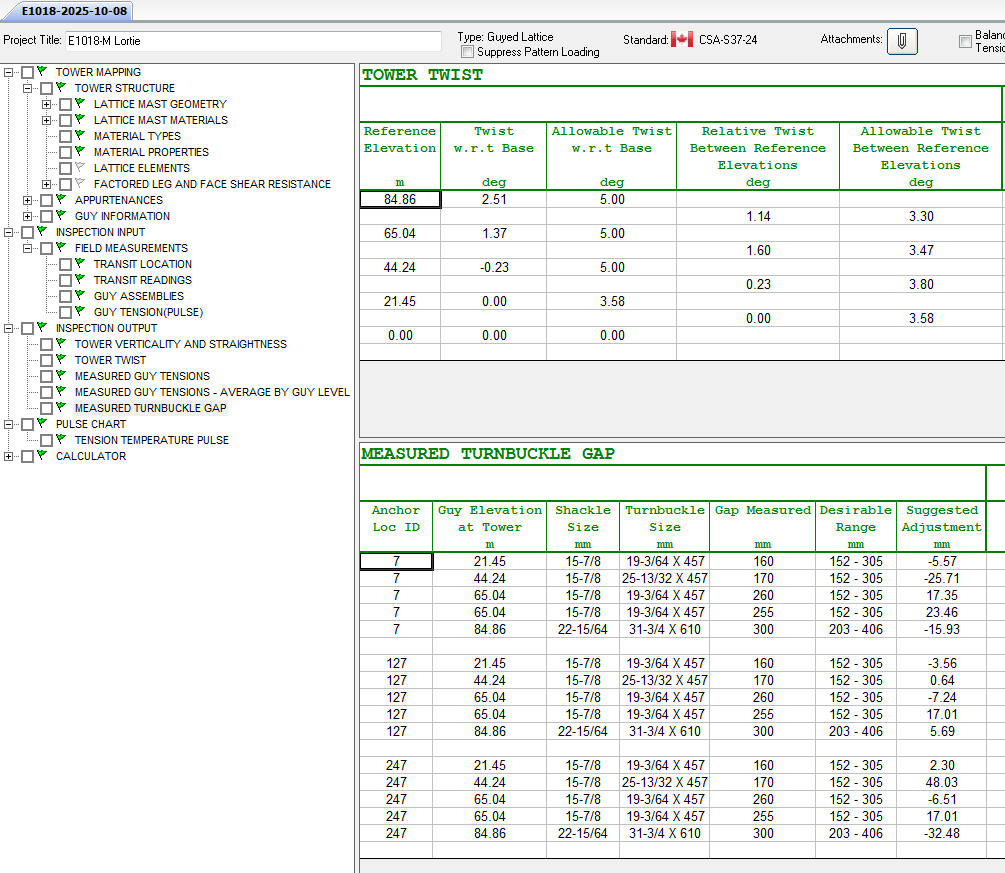This screenshot has height=873, width=1005.
Task: Click green flag icon beside PULSE CHART
Action: 42,423
